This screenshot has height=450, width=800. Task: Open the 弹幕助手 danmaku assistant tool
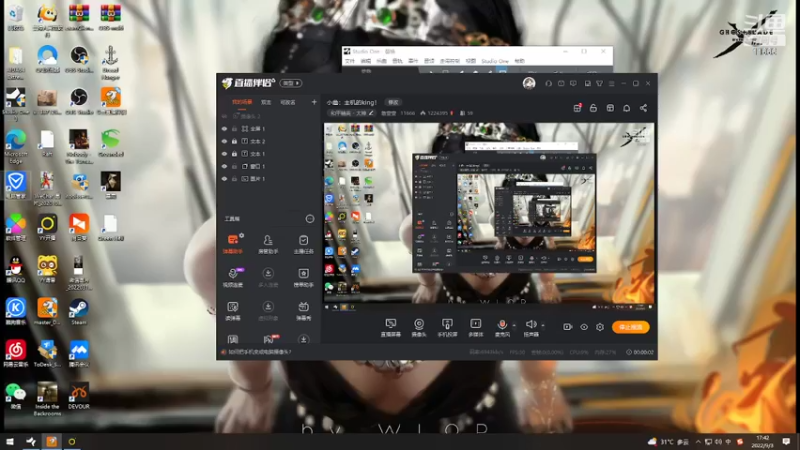[x=233, y=244]
